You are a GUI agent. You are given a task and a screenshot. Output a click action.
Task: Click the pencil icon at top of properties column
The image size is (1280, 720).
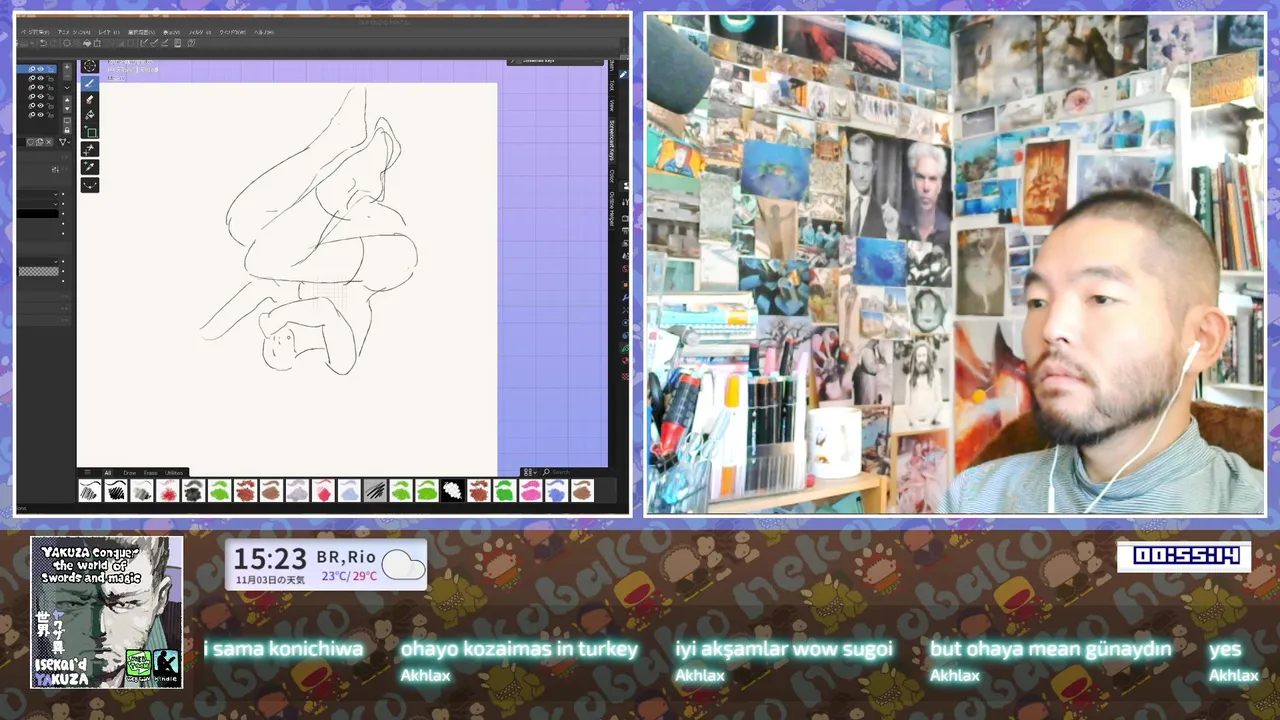tap(623, 74)
